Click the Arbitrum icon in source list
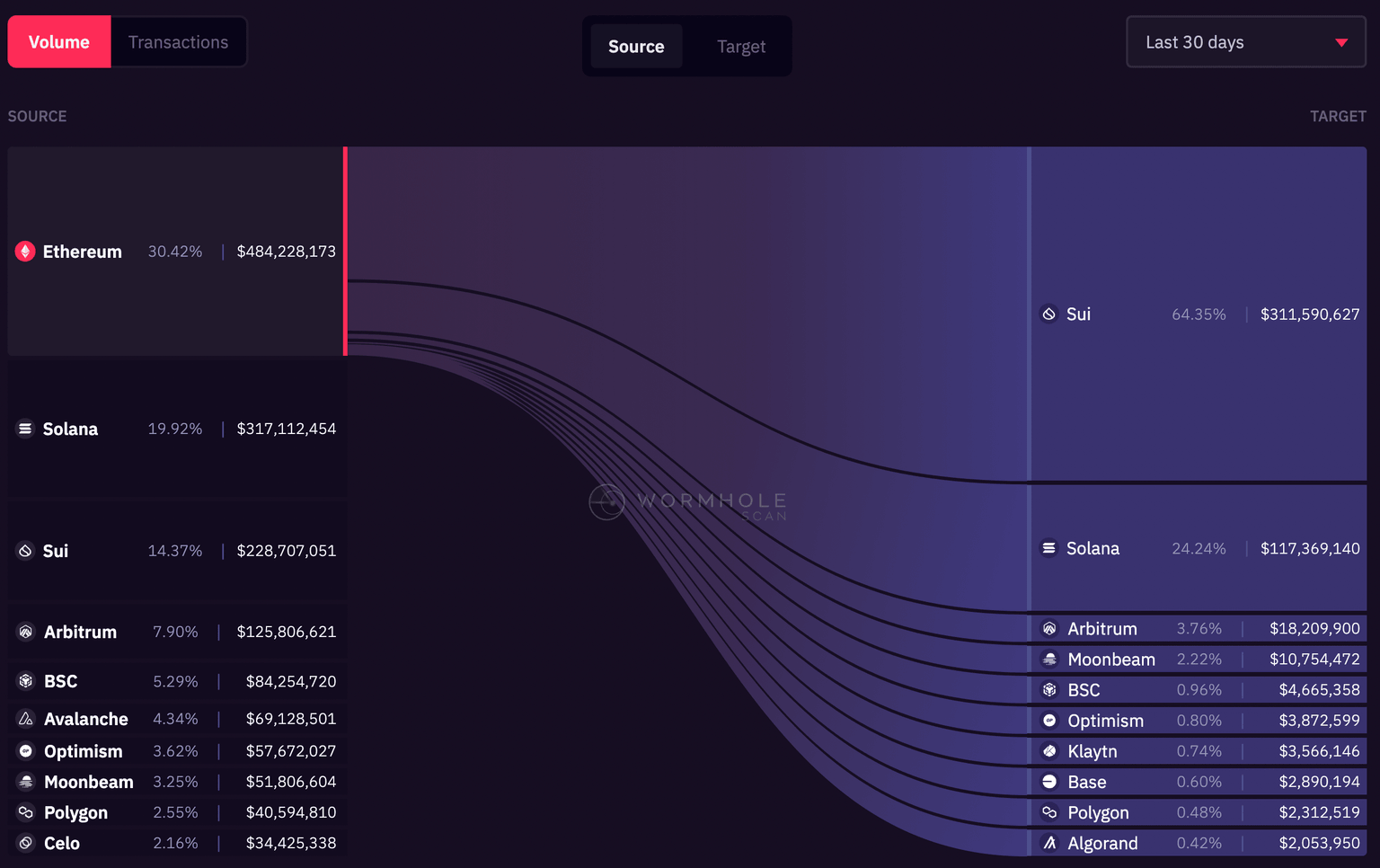1380x868 pixels. [26, 632]
